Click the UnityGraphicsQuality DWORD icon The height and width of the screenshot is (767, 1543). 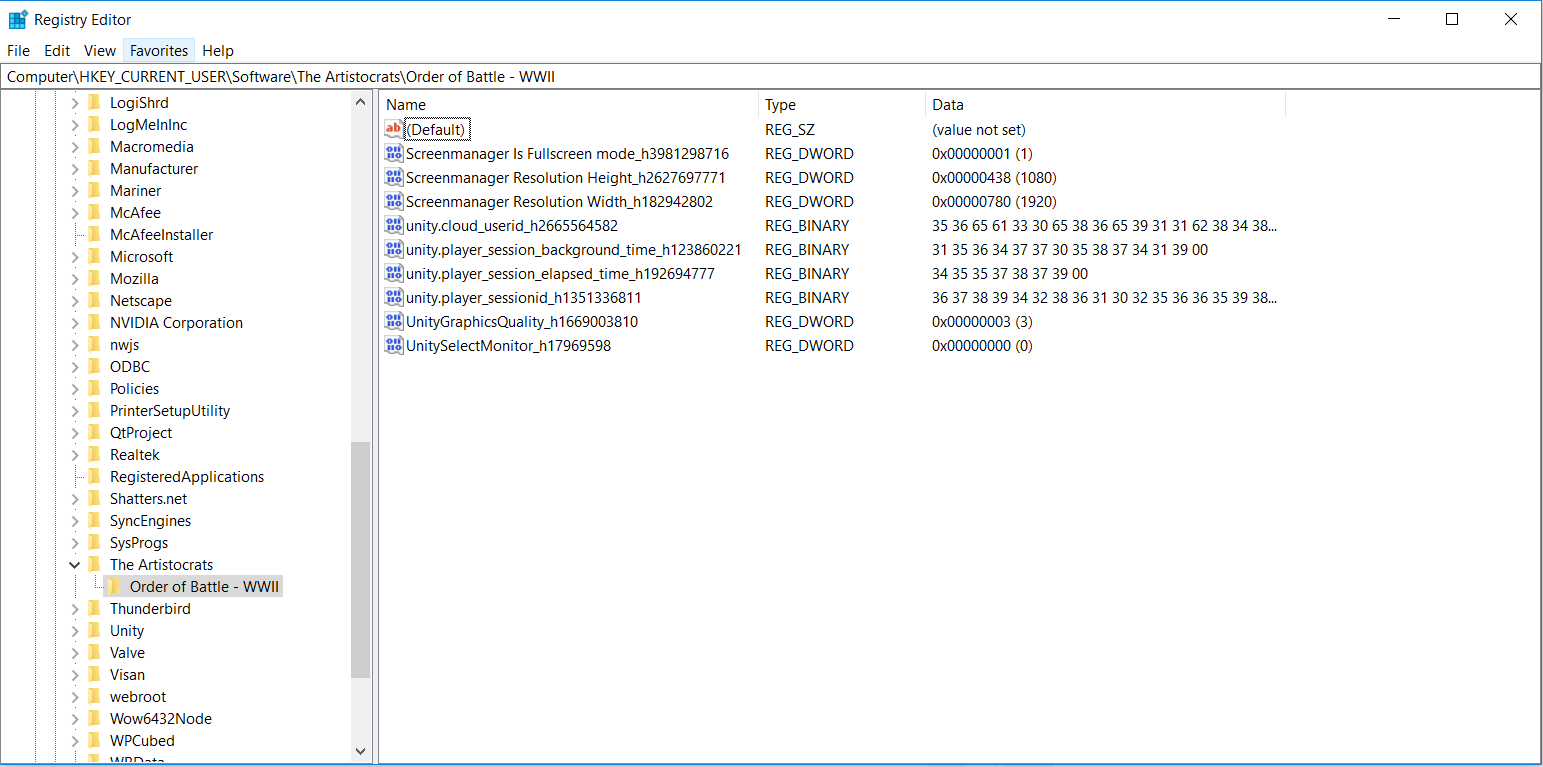(393, 321)
